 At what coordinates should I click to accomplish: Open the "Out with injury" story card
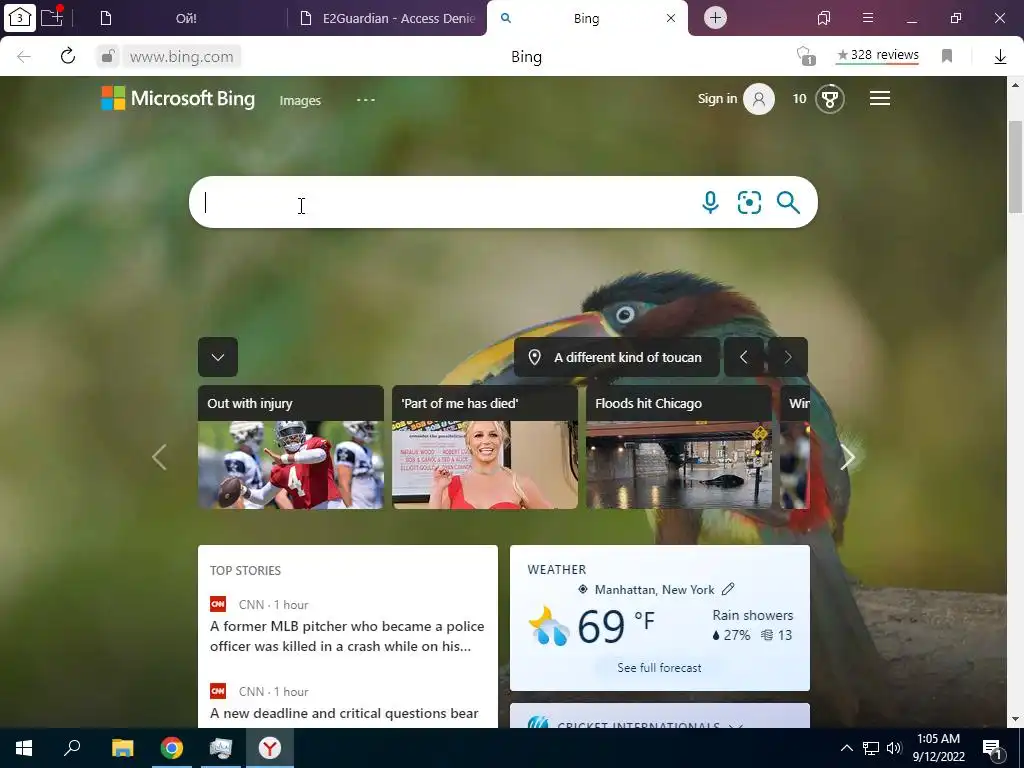point(291,447)
